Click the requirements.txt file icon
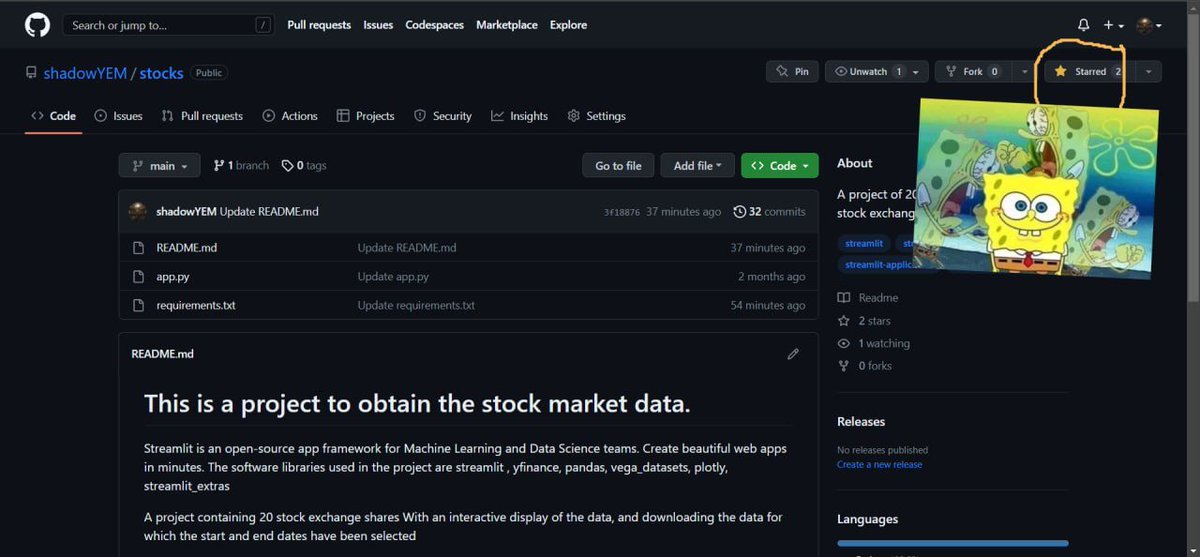 click(x=138, y=305)
